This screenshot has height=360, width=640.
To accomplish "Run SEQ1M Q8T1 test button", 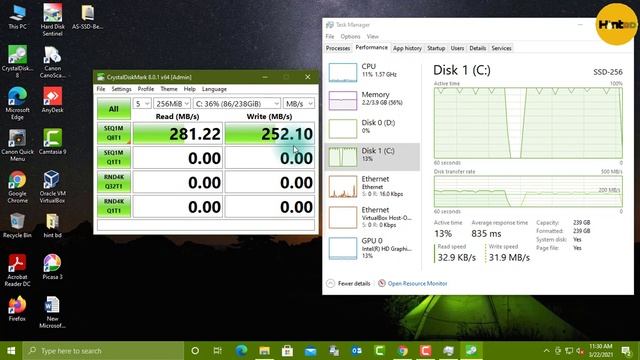I will click(x=114, y=133).
